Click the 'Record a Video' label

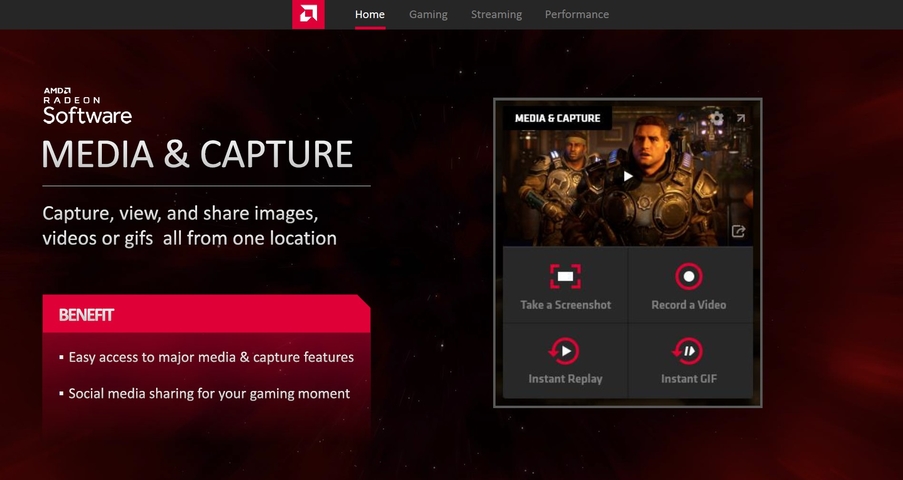click(x=689, y=305)
